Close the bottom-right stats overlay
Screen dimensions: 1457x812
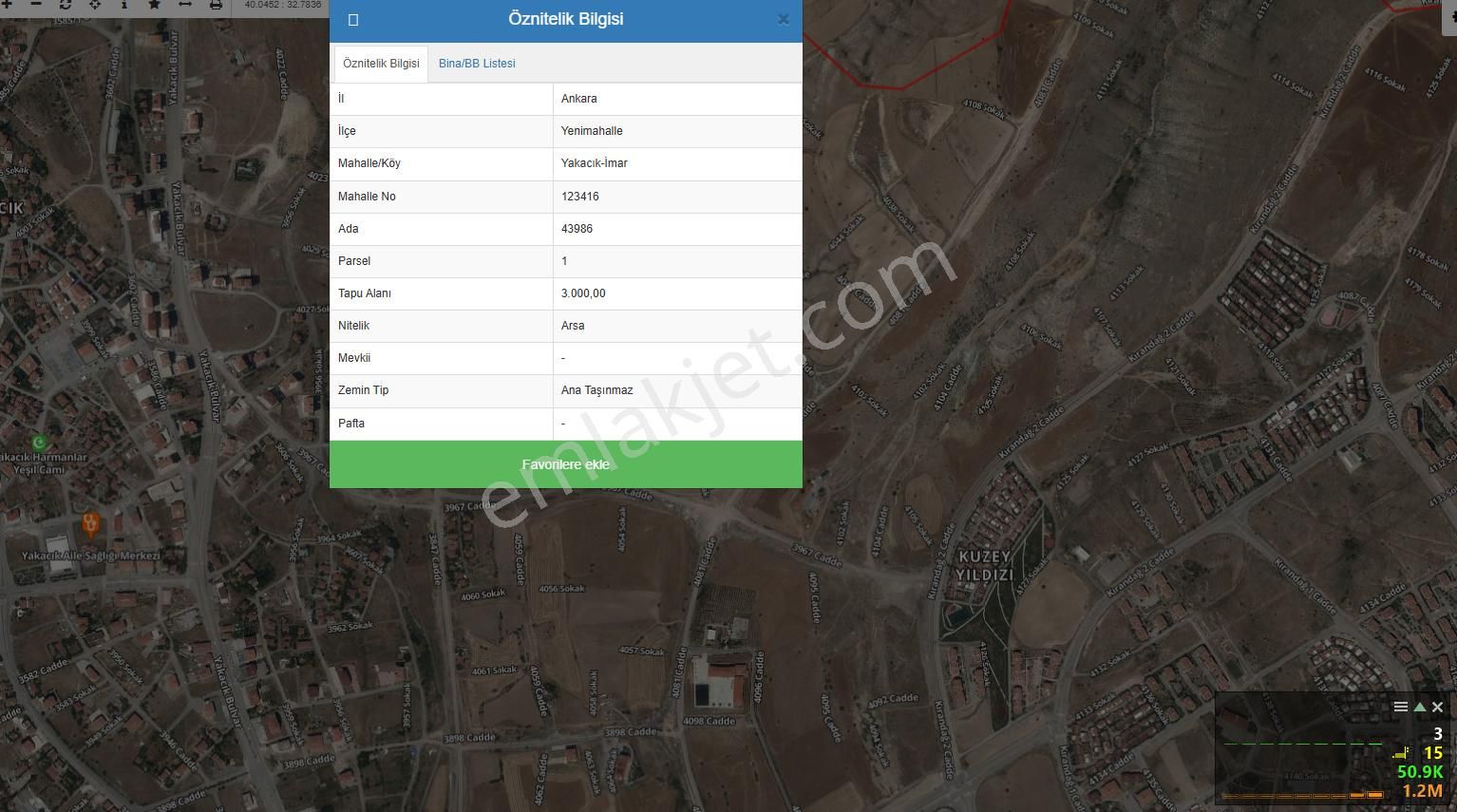(1437, 707)
